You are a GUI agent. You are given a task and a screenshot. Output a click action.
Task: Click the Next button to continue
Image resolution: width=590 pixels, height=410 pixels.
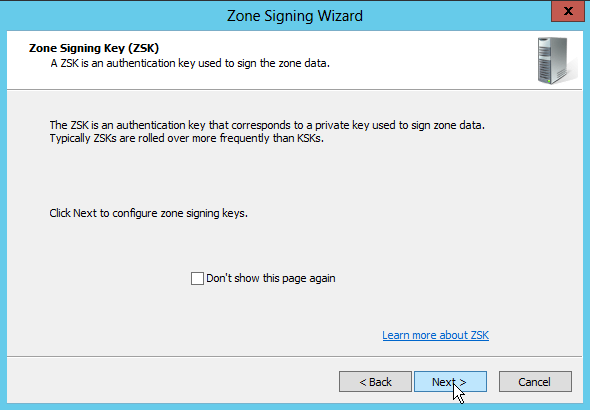coord(450,382)
